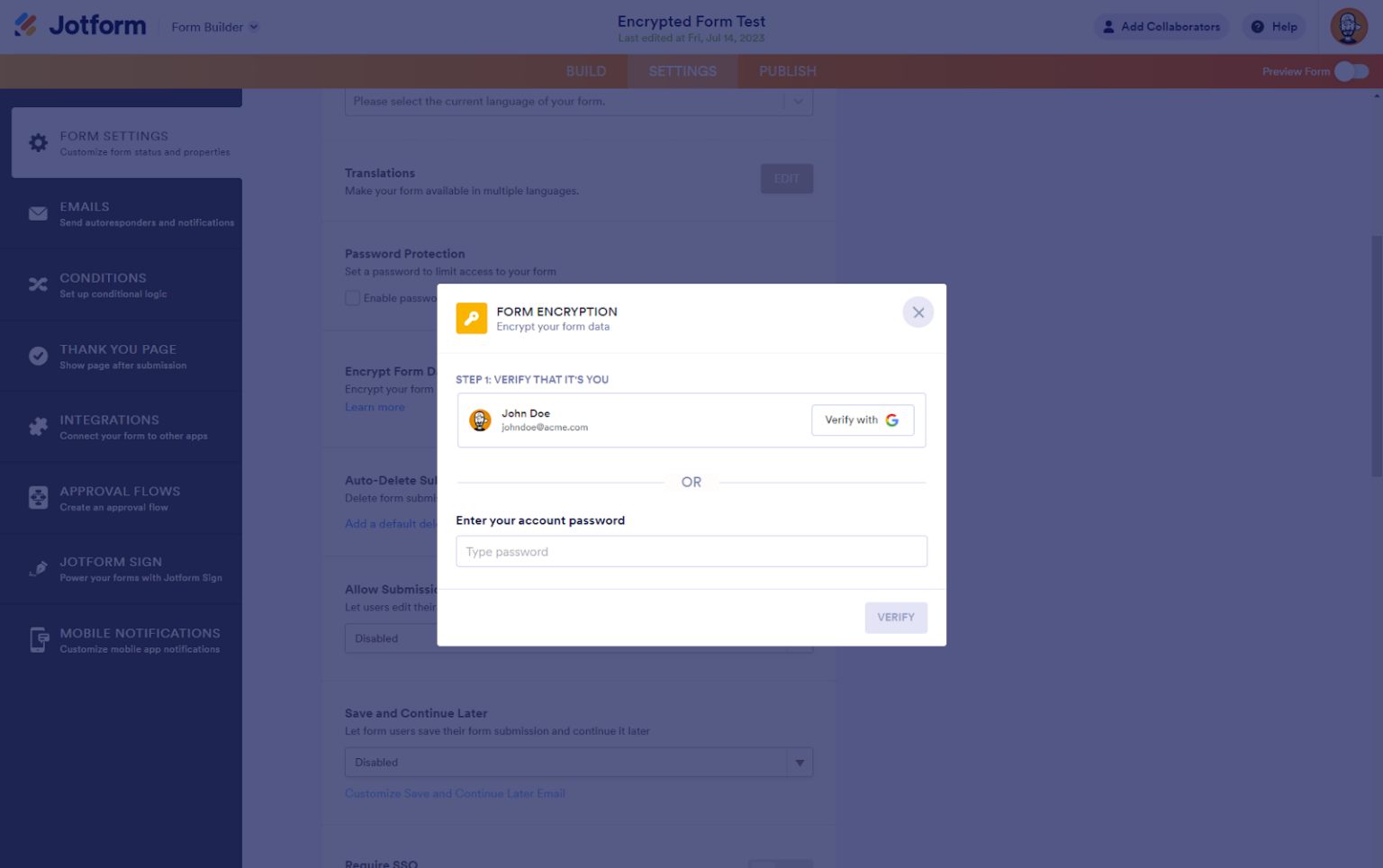Expand the Form Builder menu chevron

click(256, 27)
